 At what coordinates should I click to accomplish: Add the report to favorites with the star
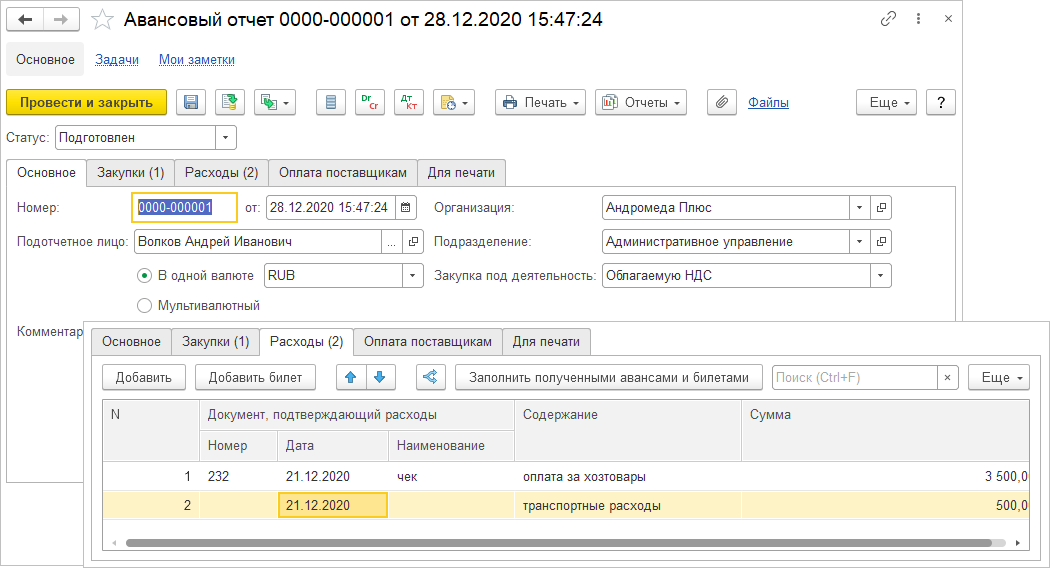(x=102, y=20)
